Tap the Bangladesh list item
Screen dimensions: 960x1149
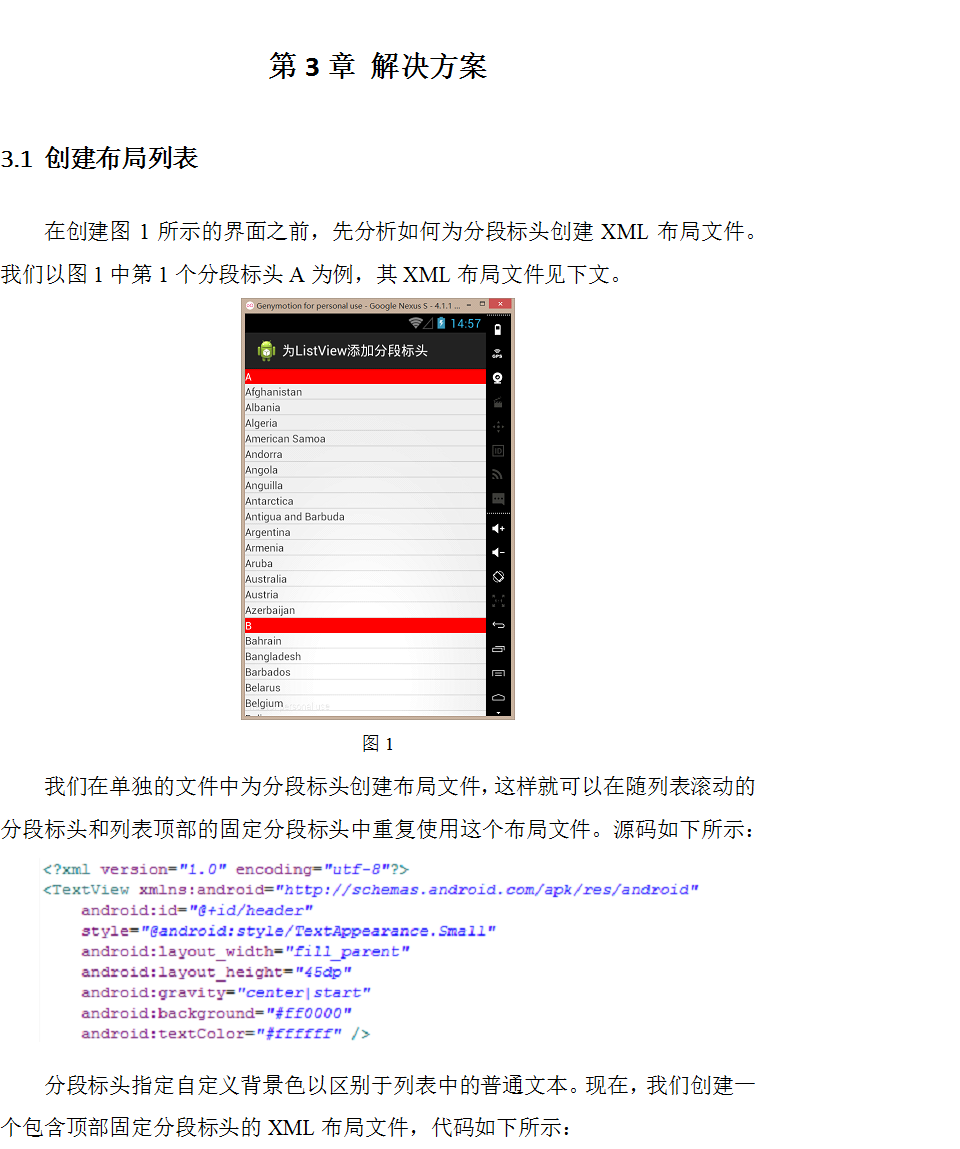(x=273, y=657)
